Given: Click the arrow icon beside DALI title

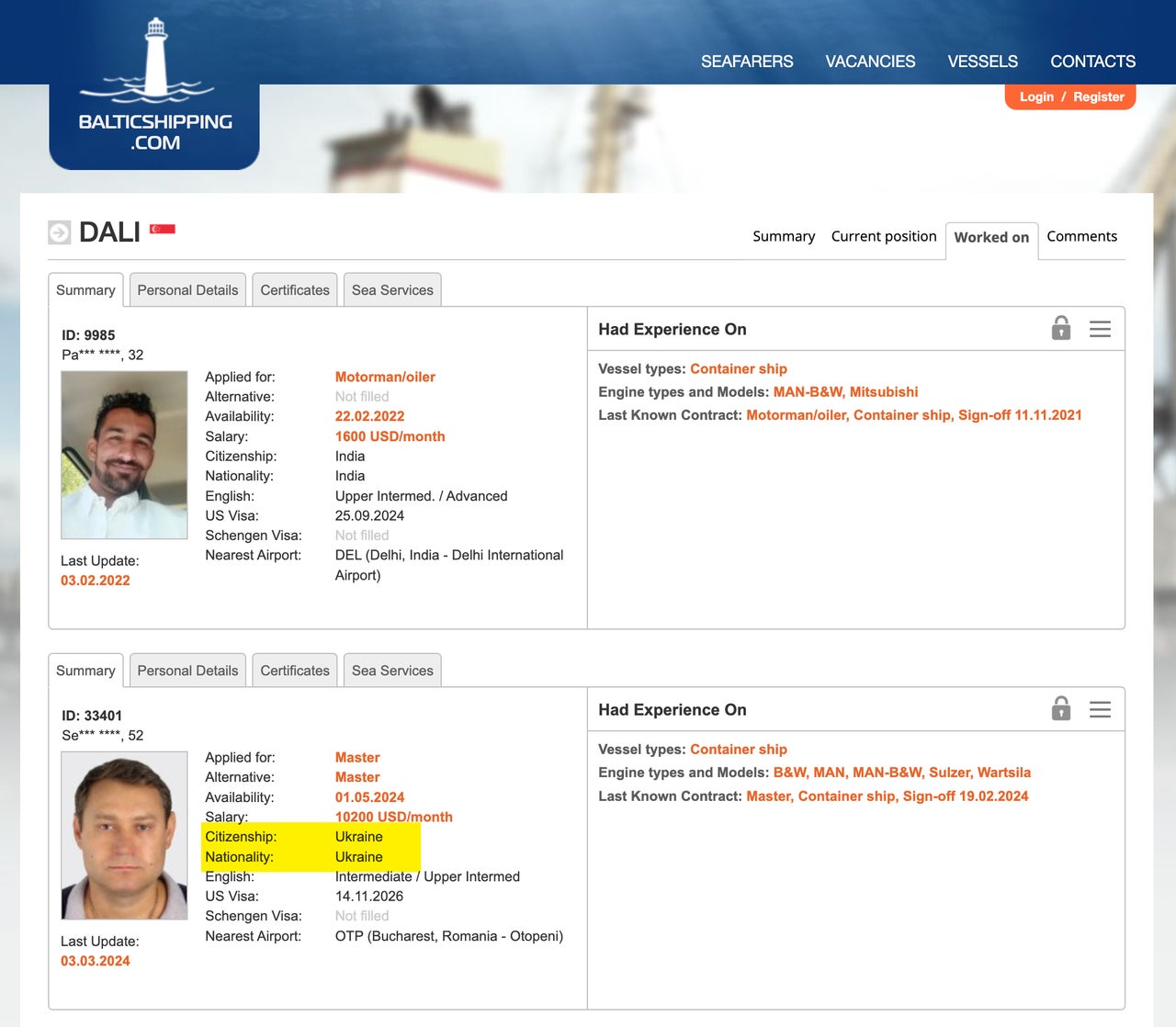Looking at the screenshot, I should (x=59, y=232).
